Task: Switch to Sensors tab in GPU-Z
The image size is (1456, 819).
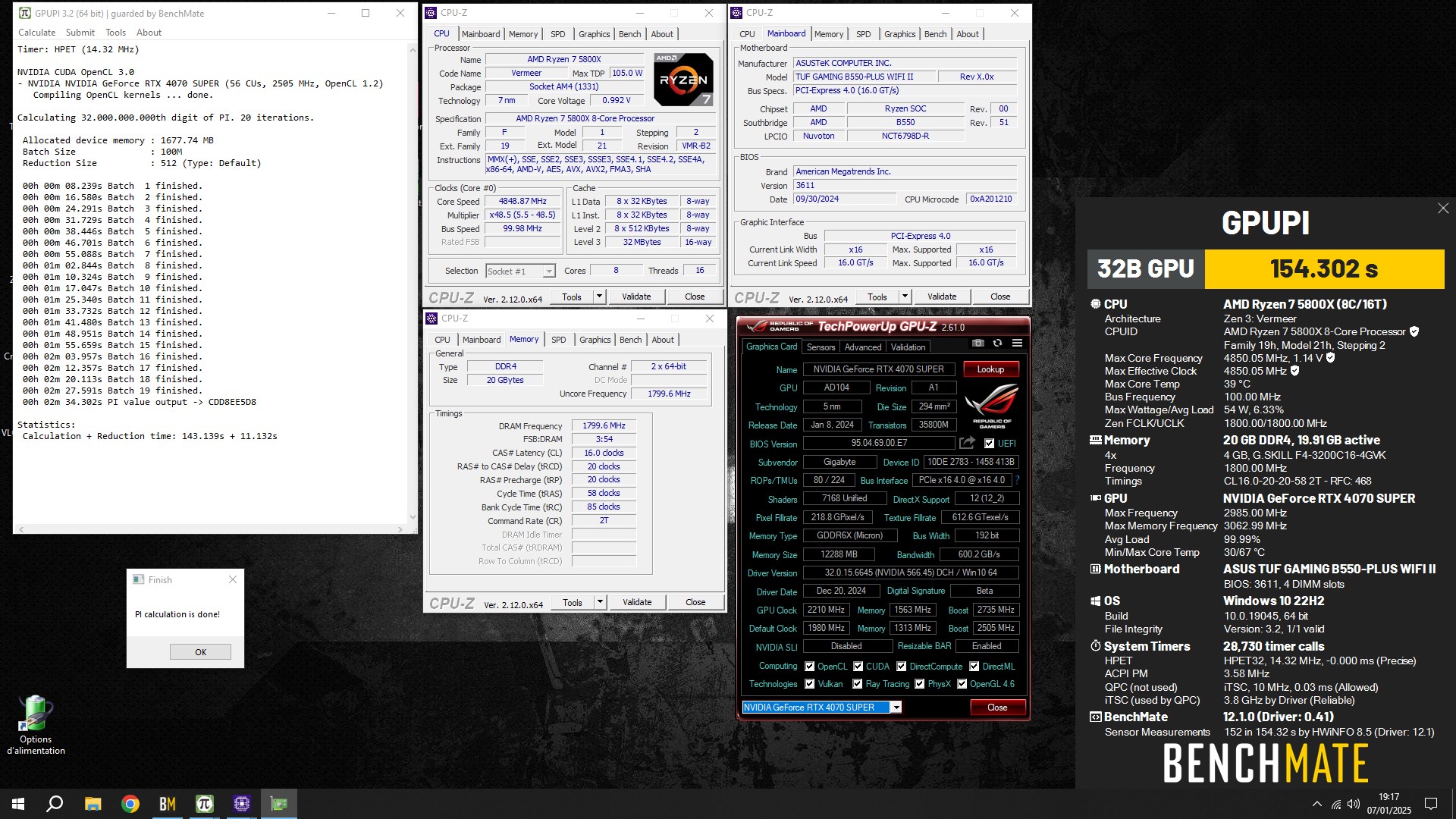Action: [x=821, y=347]
